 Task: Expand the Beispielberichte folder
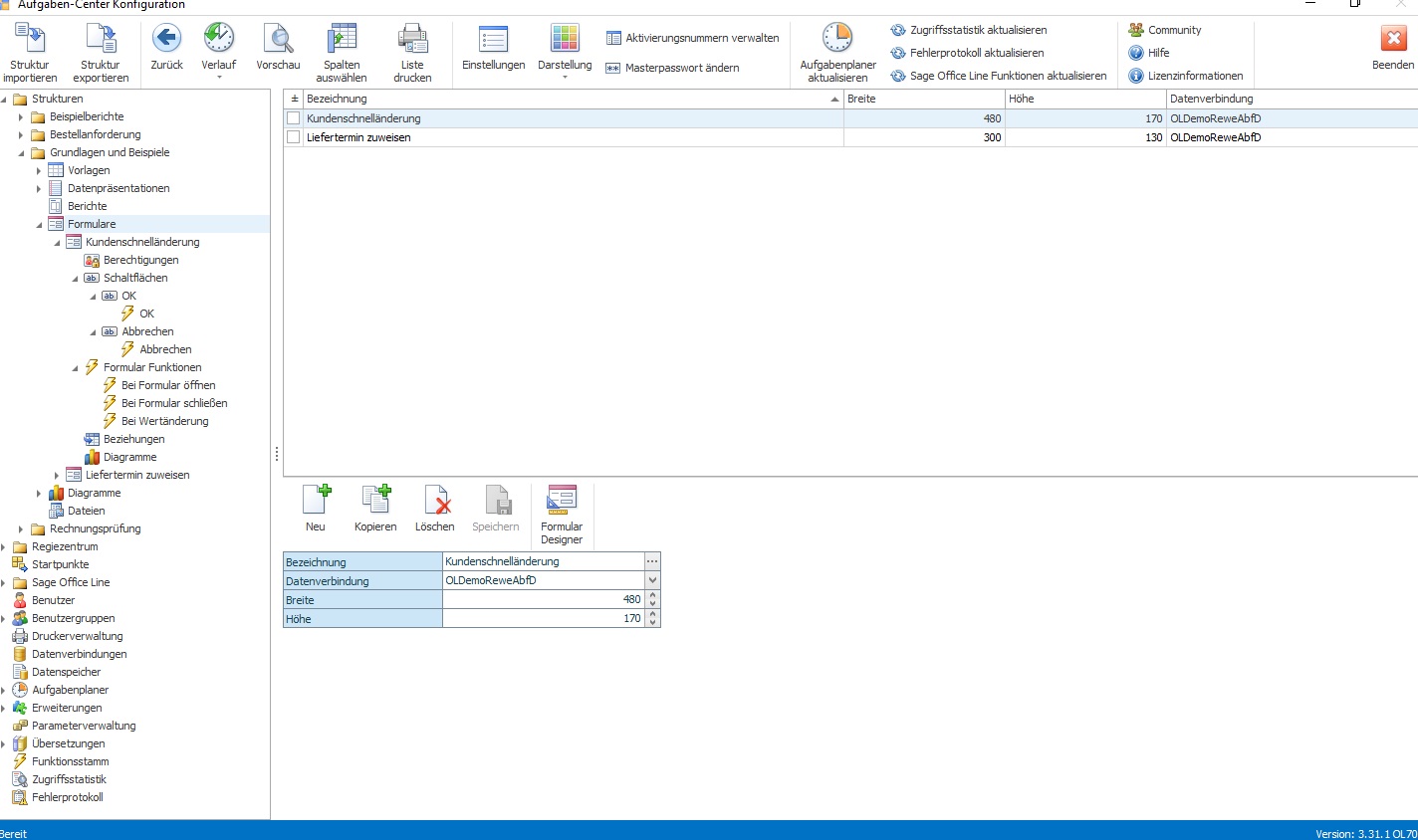[21, 116]
